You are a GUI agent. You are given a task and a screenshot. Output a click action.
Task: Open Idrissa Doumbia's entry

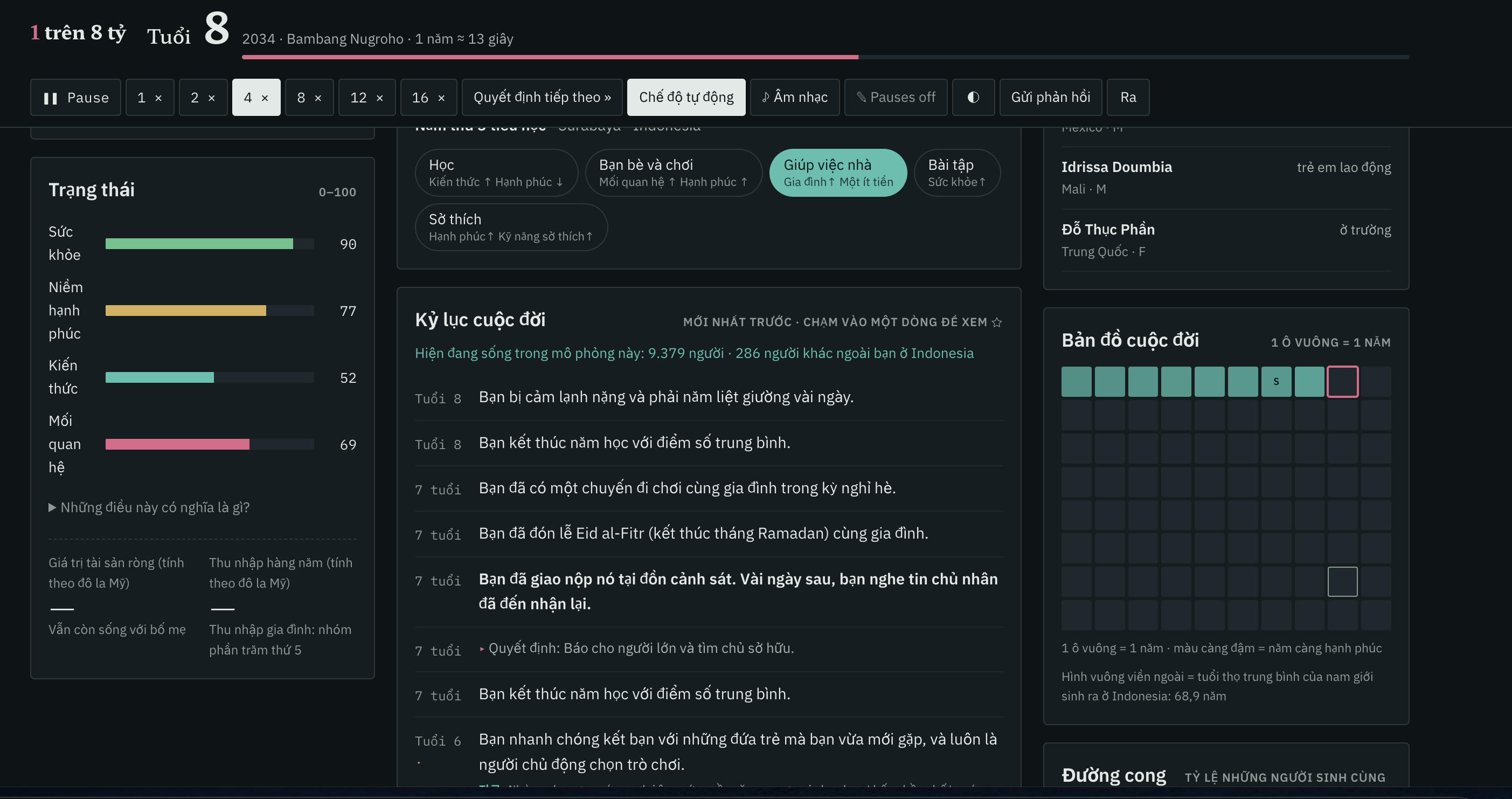click(1226, 178)
